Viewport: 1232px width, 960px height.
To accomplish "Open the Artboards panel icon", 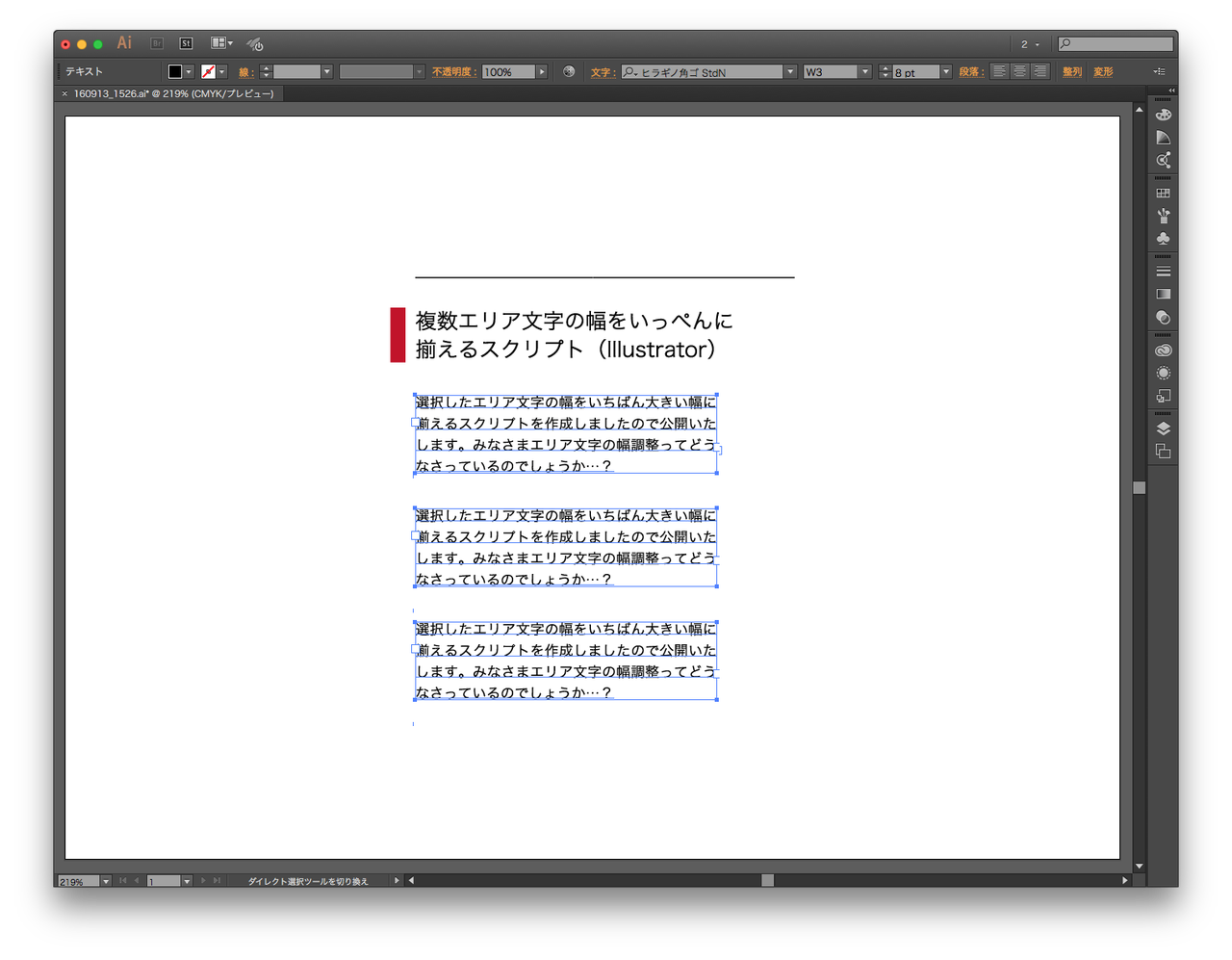I will point(1163,452).
